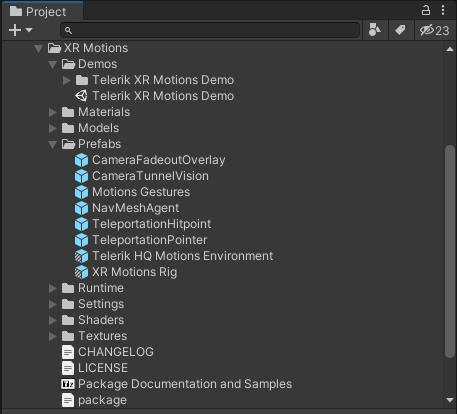Expand the Settings folder arrow
Image resolution: width=457 pixels, height=414 pixels.
[53, 304]
